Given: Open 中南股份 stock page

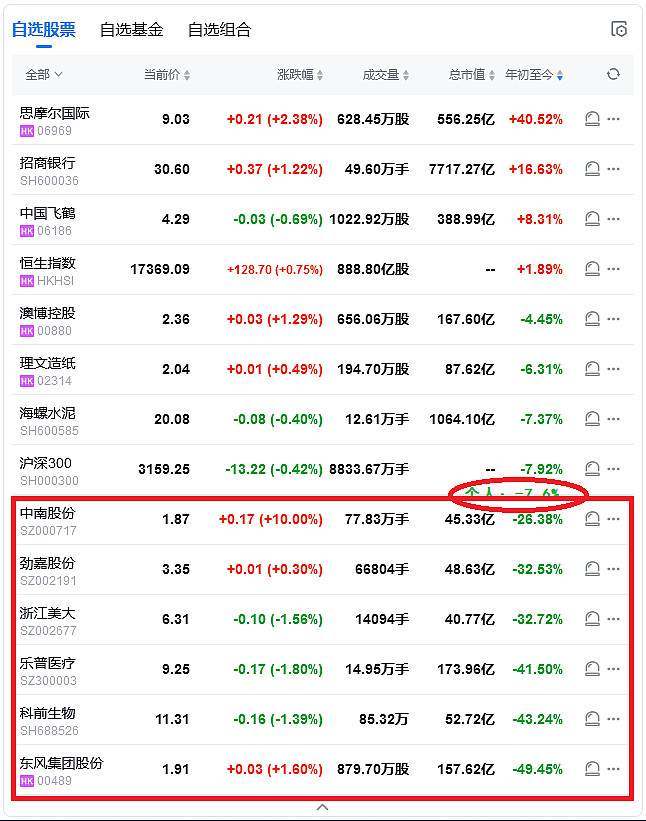Looking at the screenshot, I should click(x=48, y=513).
